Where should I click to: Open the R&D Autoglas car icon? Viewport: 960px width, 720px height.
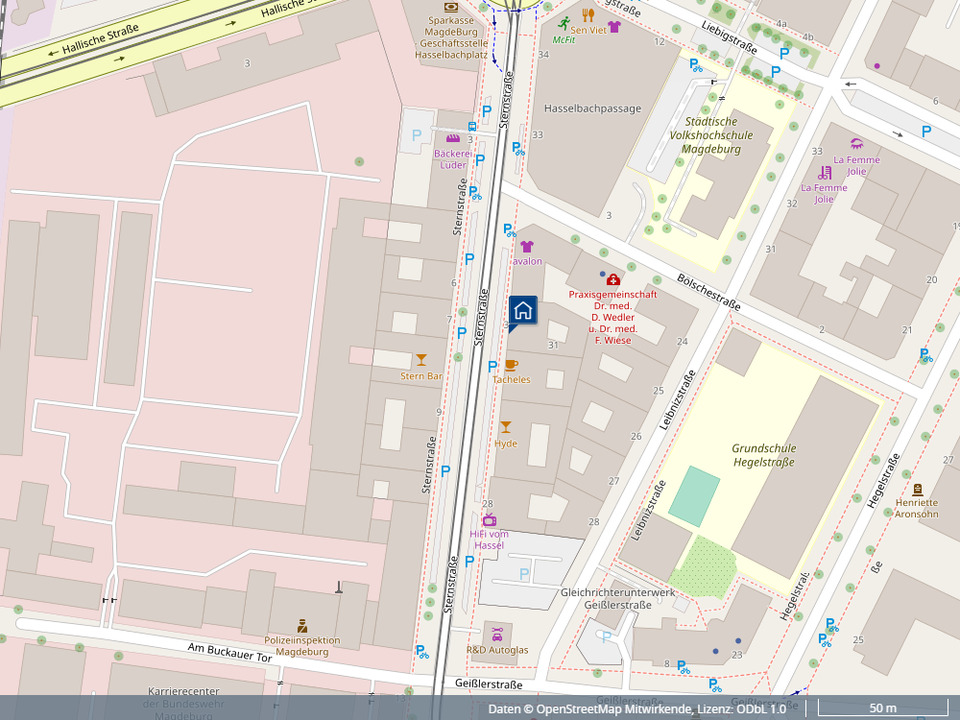[x=497, y=634]
